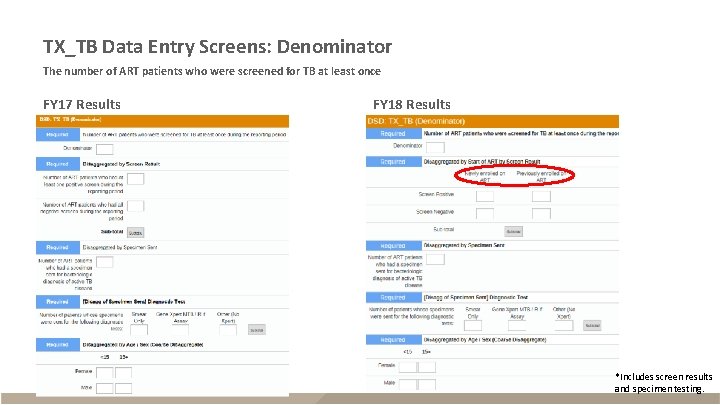Click the FY18 Smear Only input box
This screenshot has height=405, width=720.
(473, 326)
